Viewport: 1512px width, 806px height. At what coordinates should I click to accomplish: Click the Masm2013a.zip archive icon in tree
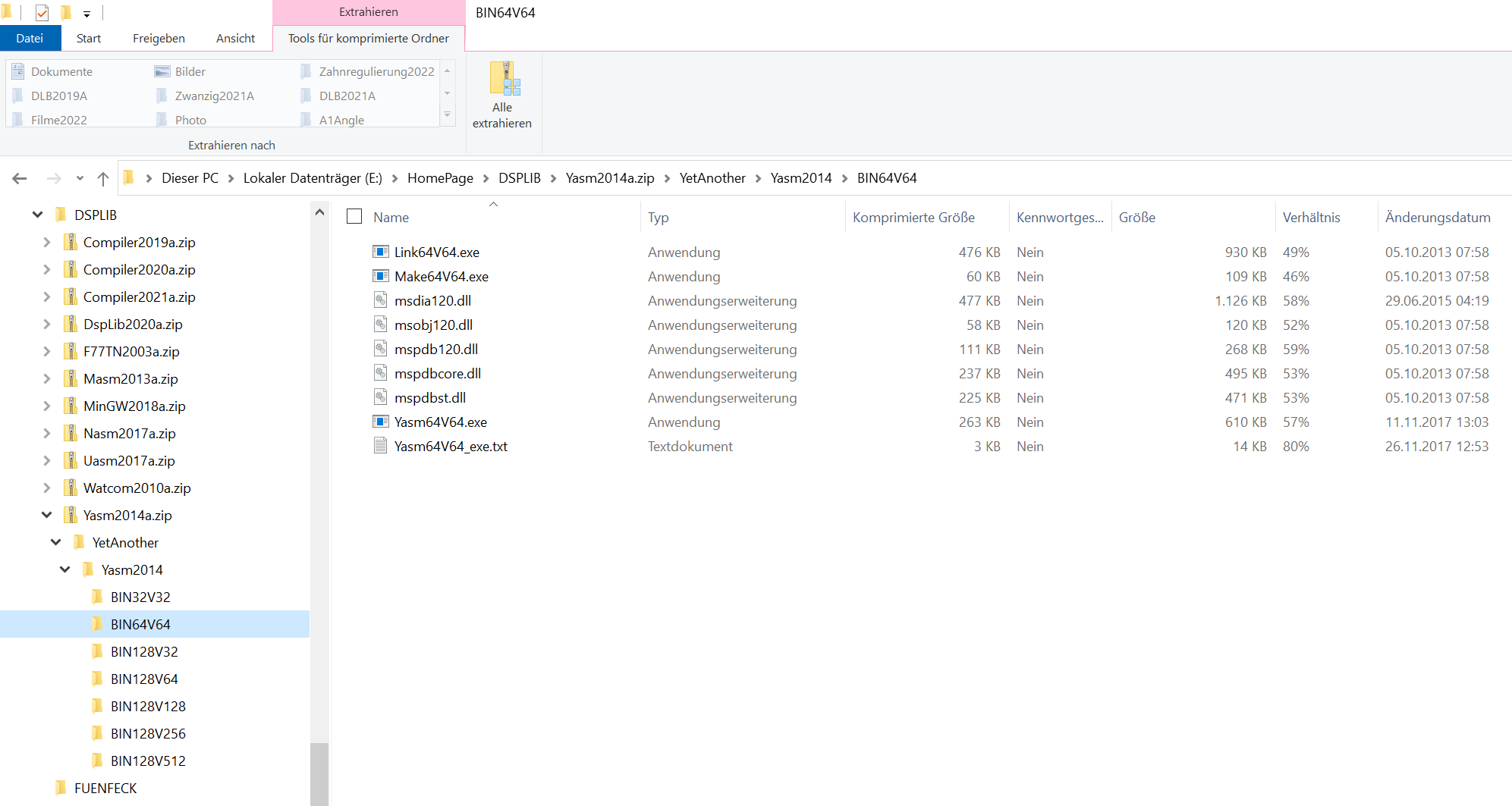[x=70, y=378]
